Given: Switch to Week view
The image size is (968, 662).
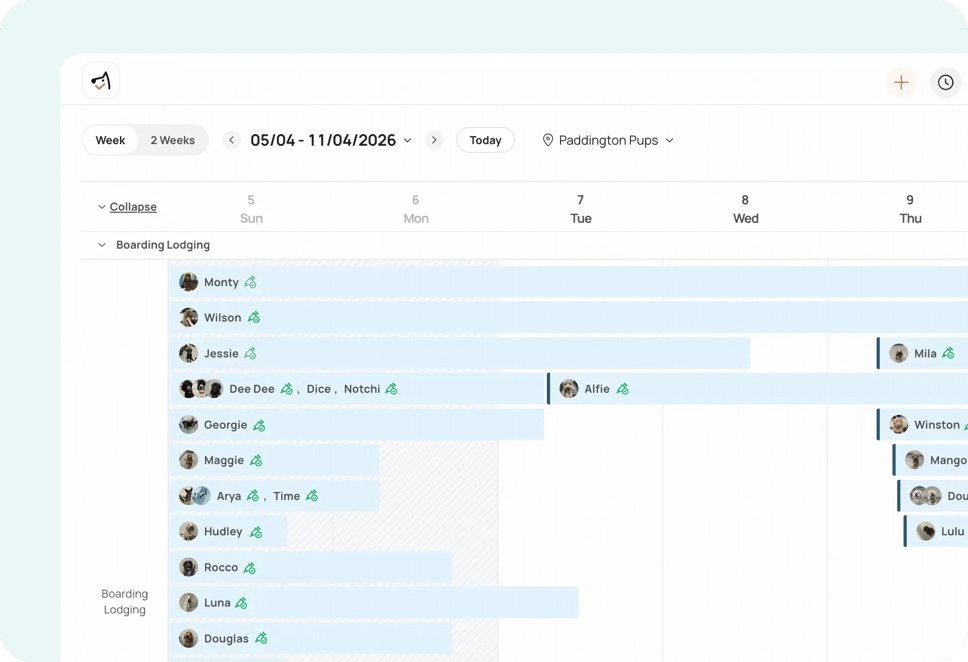Looking at the screenshot, I should [x=110, y=140].
